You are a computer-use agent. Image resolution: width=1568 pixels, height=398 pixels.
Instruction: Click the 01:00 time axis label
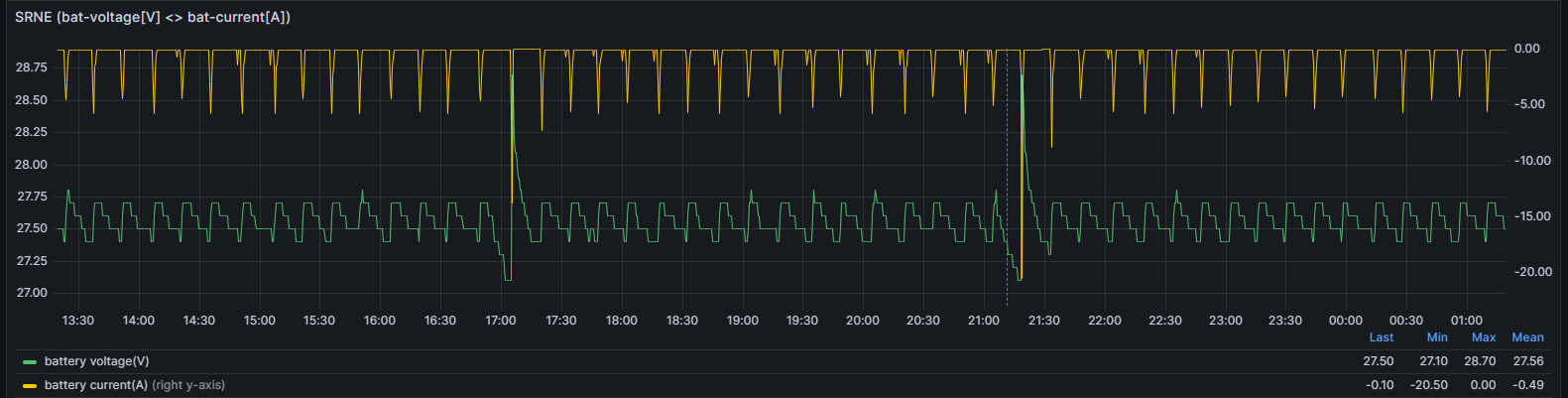pyautogui.click(x=1467, y=320)
